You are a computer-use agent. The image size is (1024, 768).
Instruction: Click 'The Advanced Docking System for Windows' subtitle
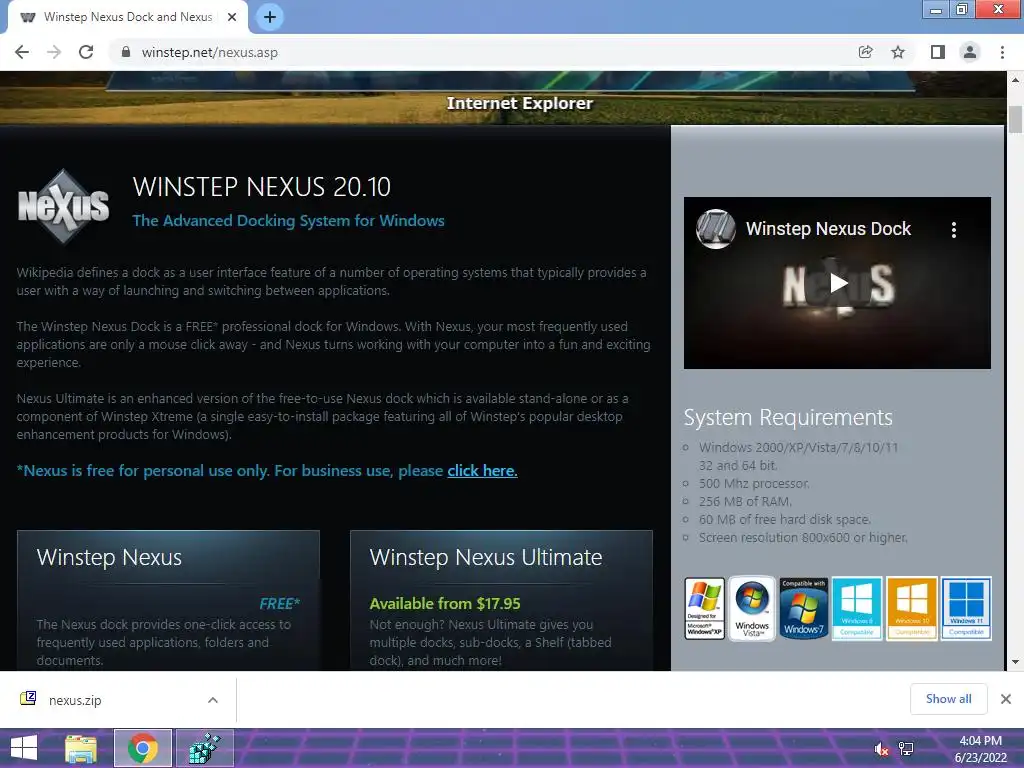coord(288,221)
